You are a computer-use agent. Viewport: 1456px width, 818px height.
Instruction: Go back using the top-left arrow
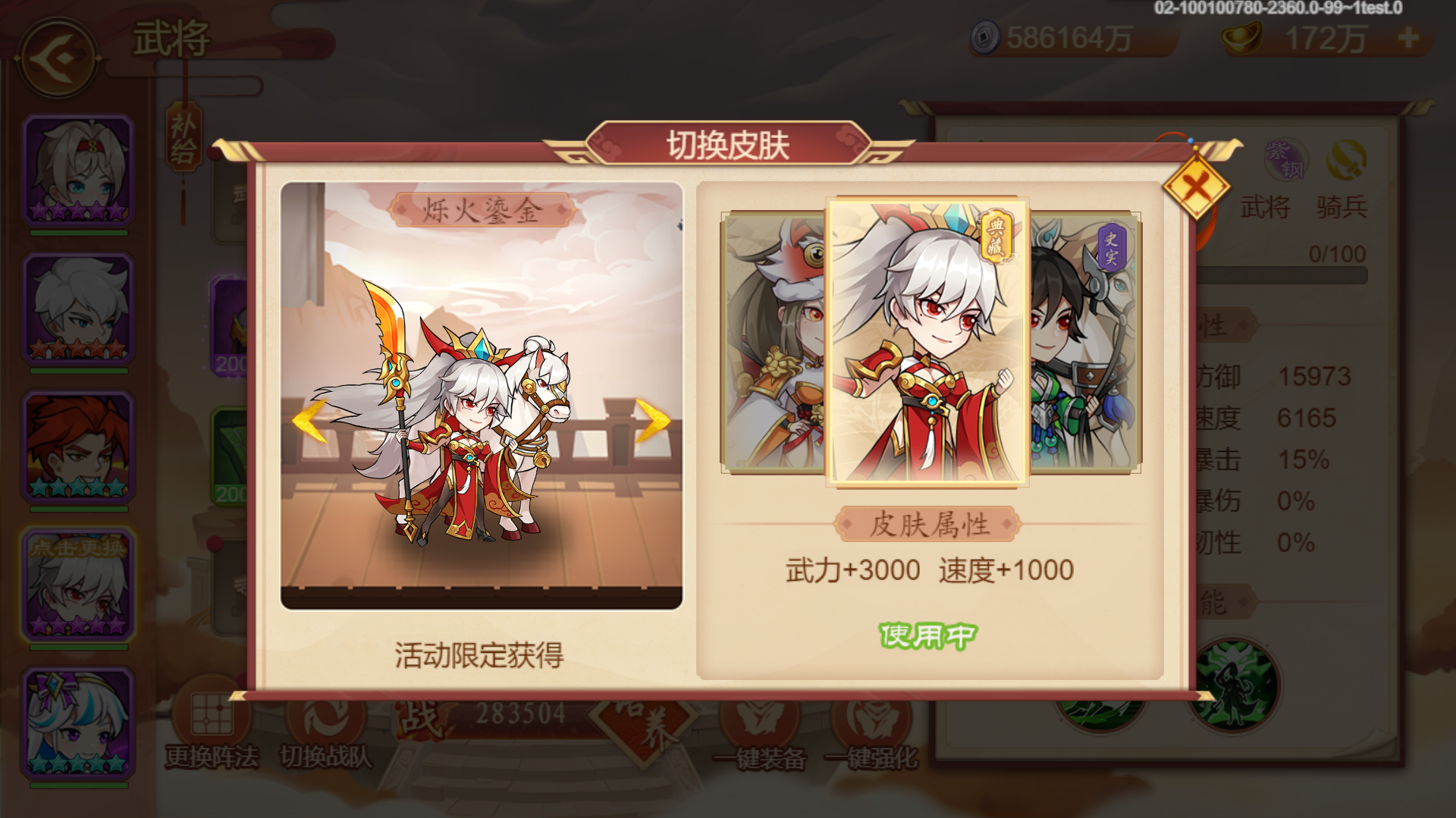pos(57,57)
